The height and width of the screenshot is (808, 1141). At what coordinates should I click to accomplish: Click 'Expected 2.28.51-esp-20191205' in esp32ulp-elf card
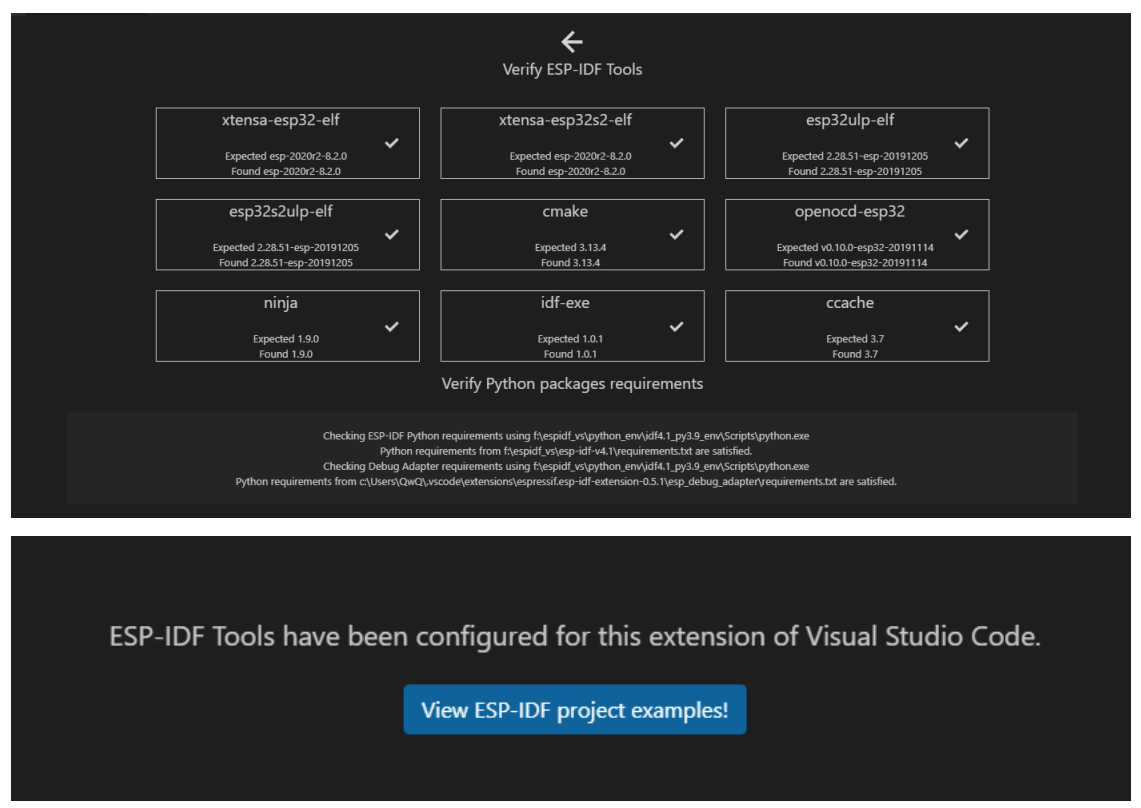click(x=855, y=157)
